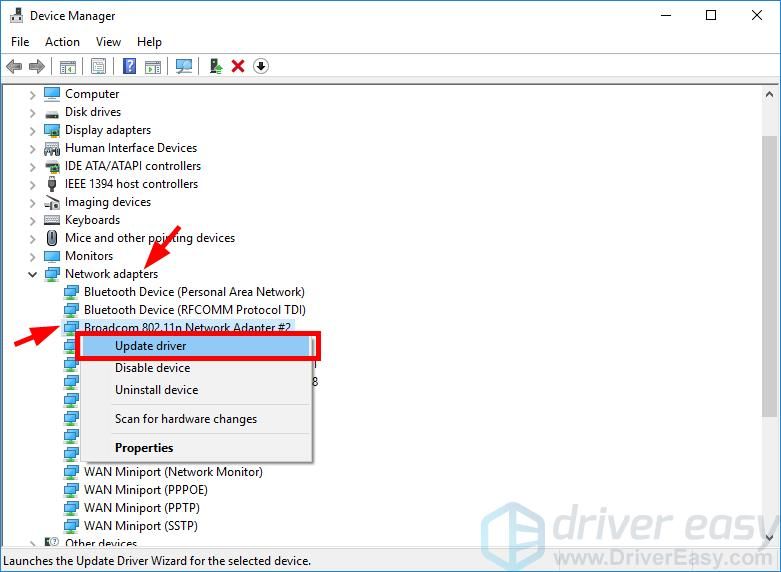
Task: Click the Properties sheet toolbar icon
Action: click(98, 67)
